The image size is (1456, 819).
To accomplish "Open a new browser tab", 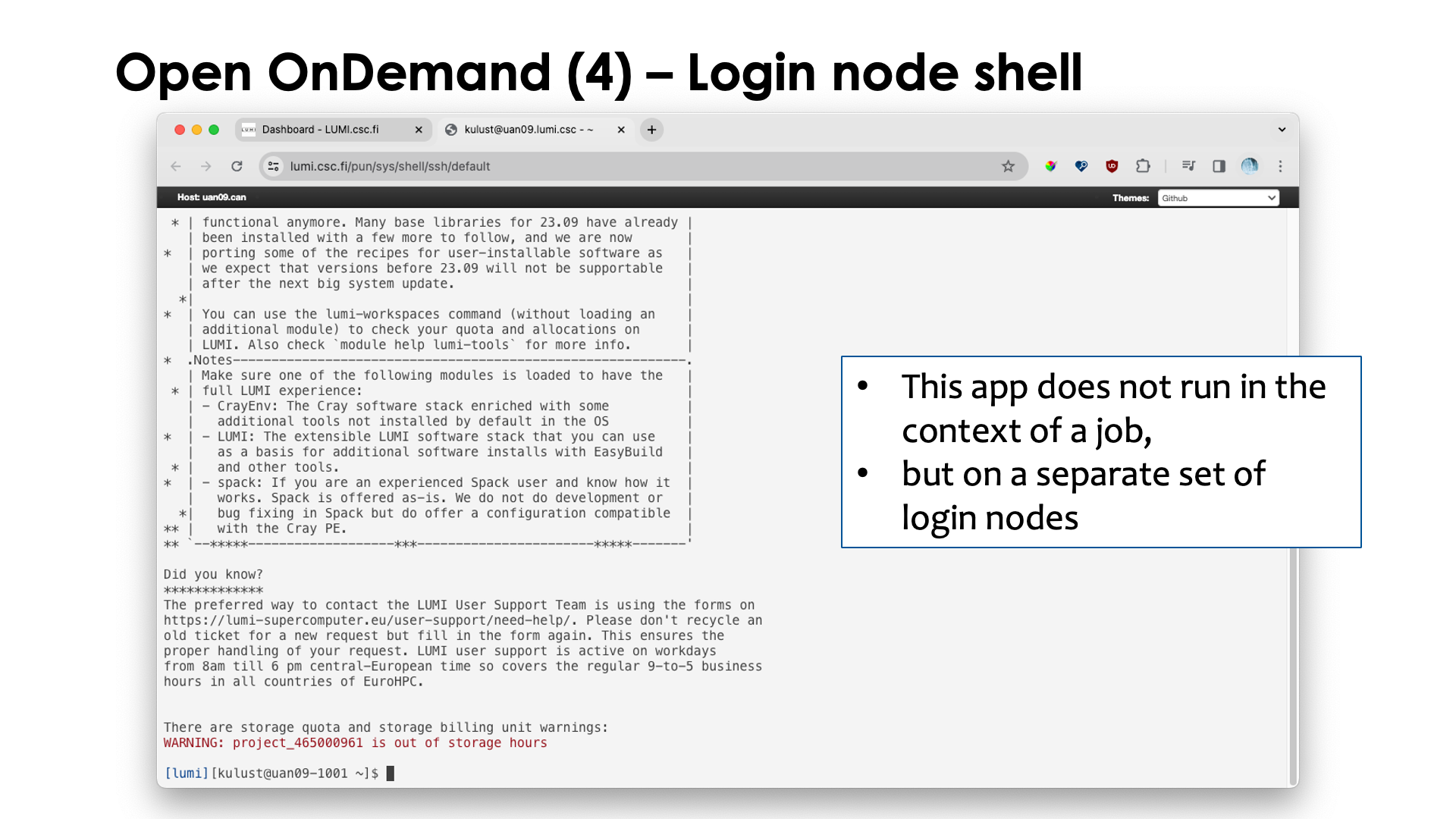I will coord(651,130).
